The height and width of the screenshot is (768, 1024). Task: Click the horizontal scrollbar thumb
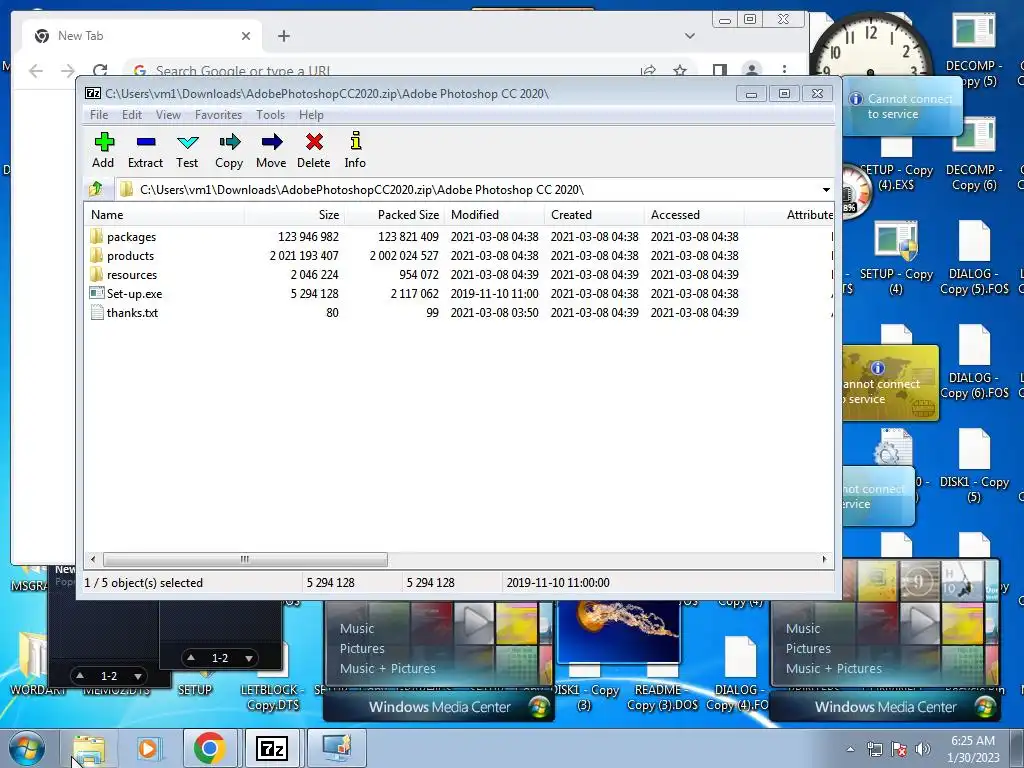(245, 560)
